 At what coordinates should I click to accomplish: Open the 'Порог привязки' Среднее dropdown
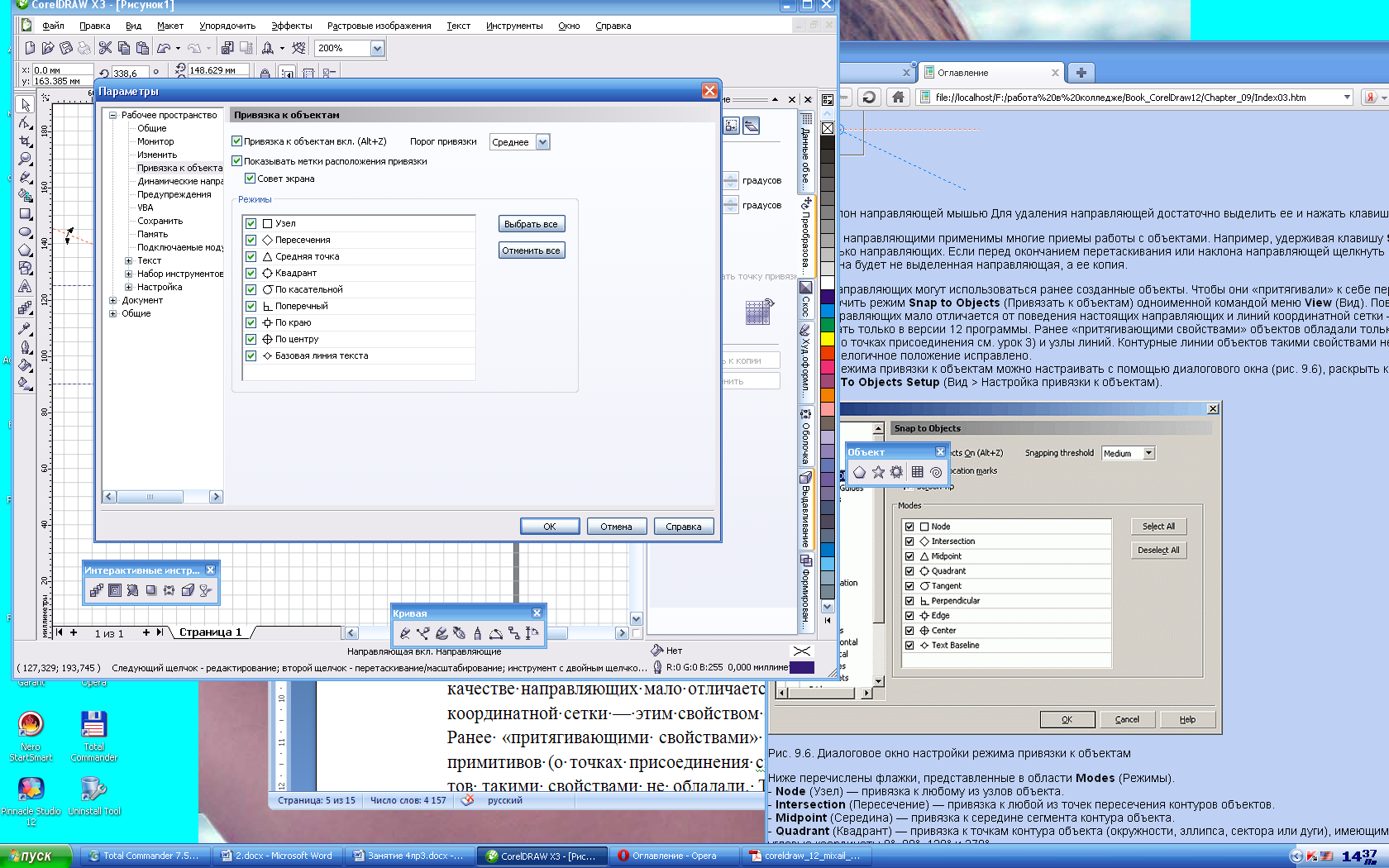pyautogui.click(x=542, y=142)
